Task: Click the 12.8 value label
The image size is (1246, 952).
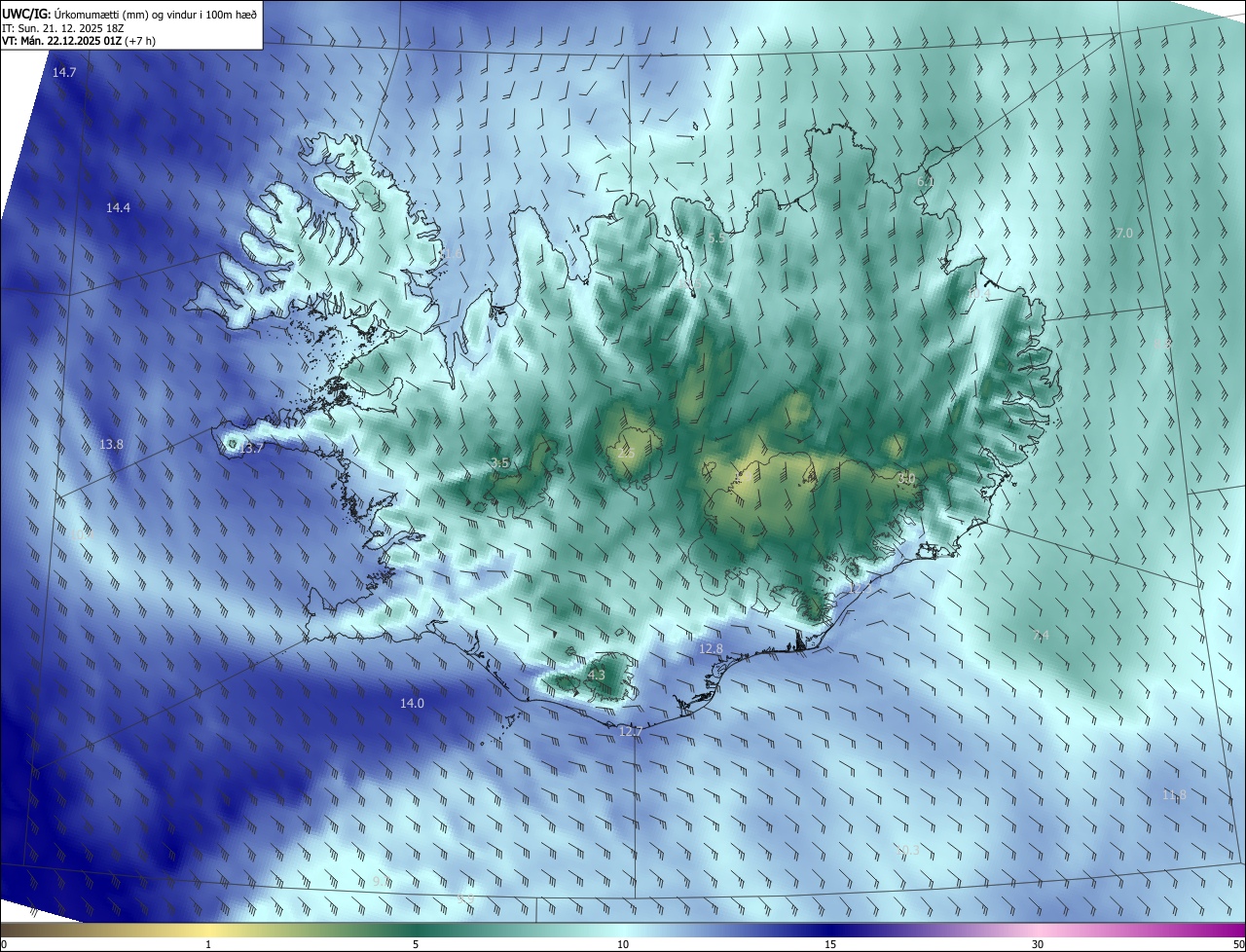Action: click(x=712, y=648)
